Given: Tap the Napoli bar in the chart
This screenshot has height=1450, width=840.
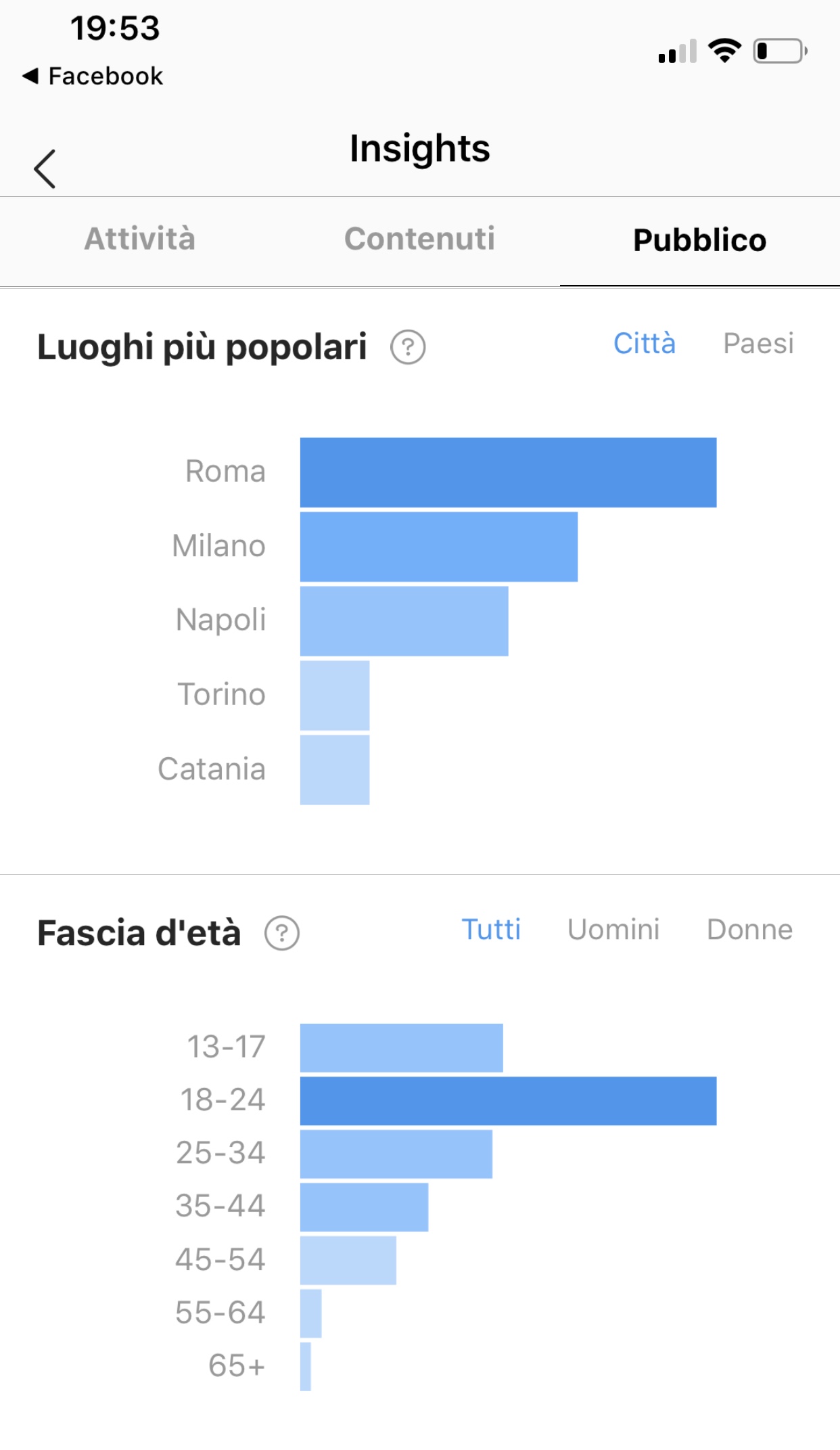Looking at the screenshot, I should (404, 621).
